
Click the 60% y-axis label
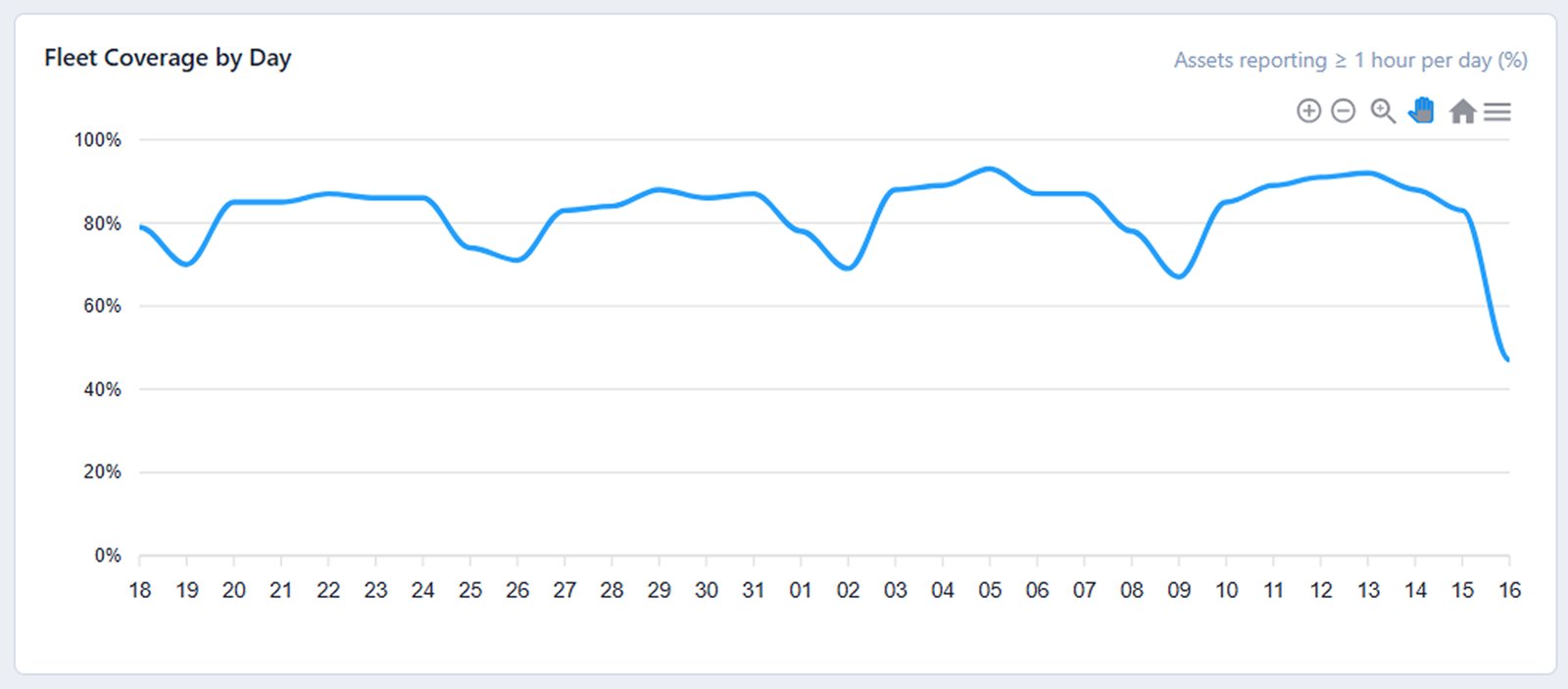[x=102, y=306]
